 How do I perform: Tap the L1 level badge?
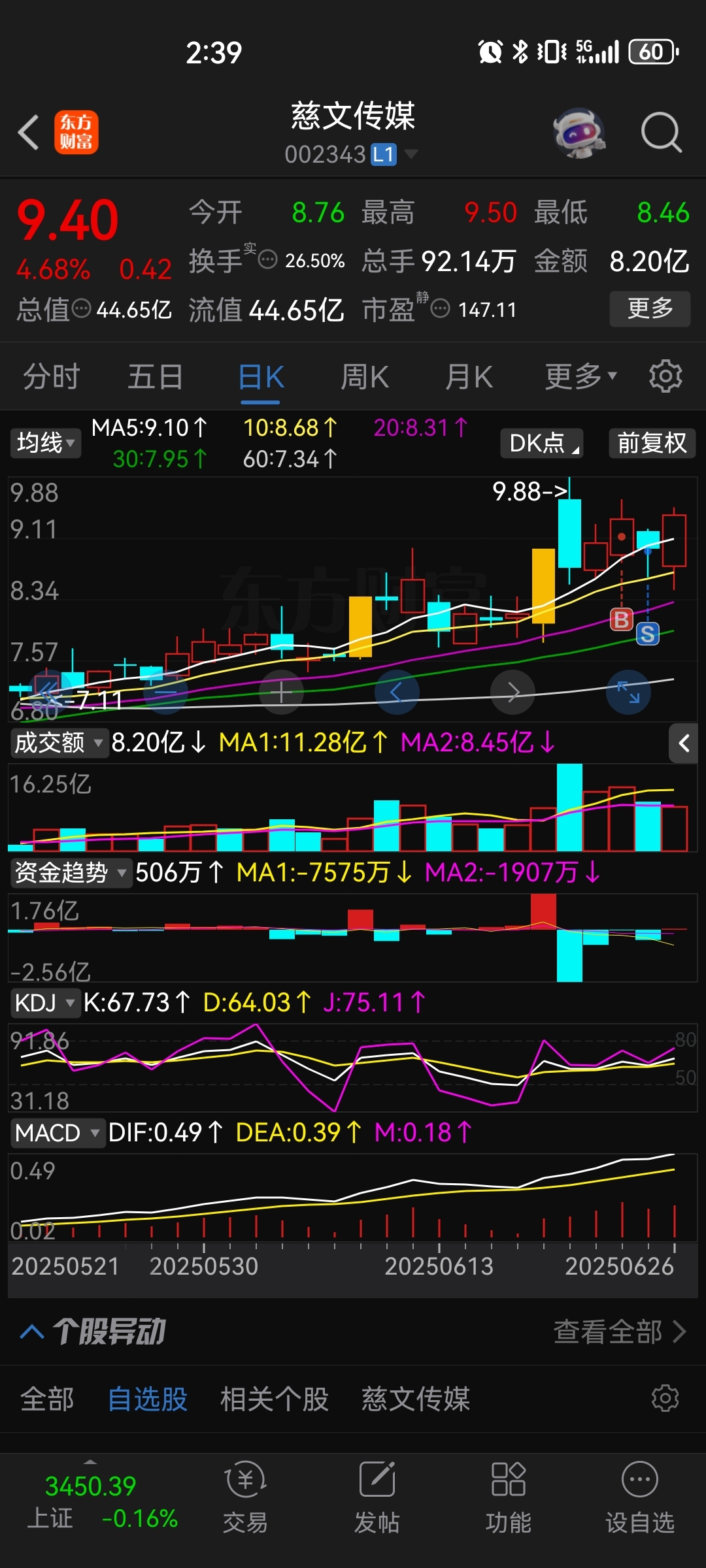click(384, 155)
